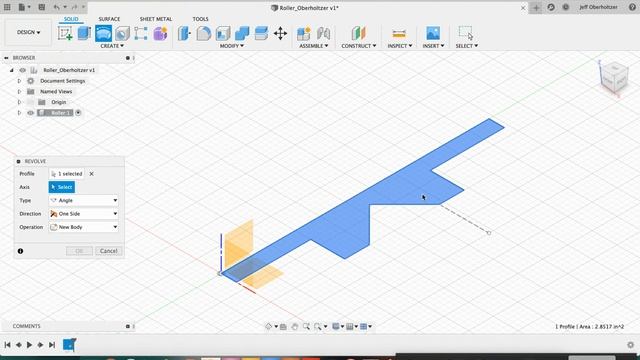Switch to the Surface tab

click(x=109, y=19)
